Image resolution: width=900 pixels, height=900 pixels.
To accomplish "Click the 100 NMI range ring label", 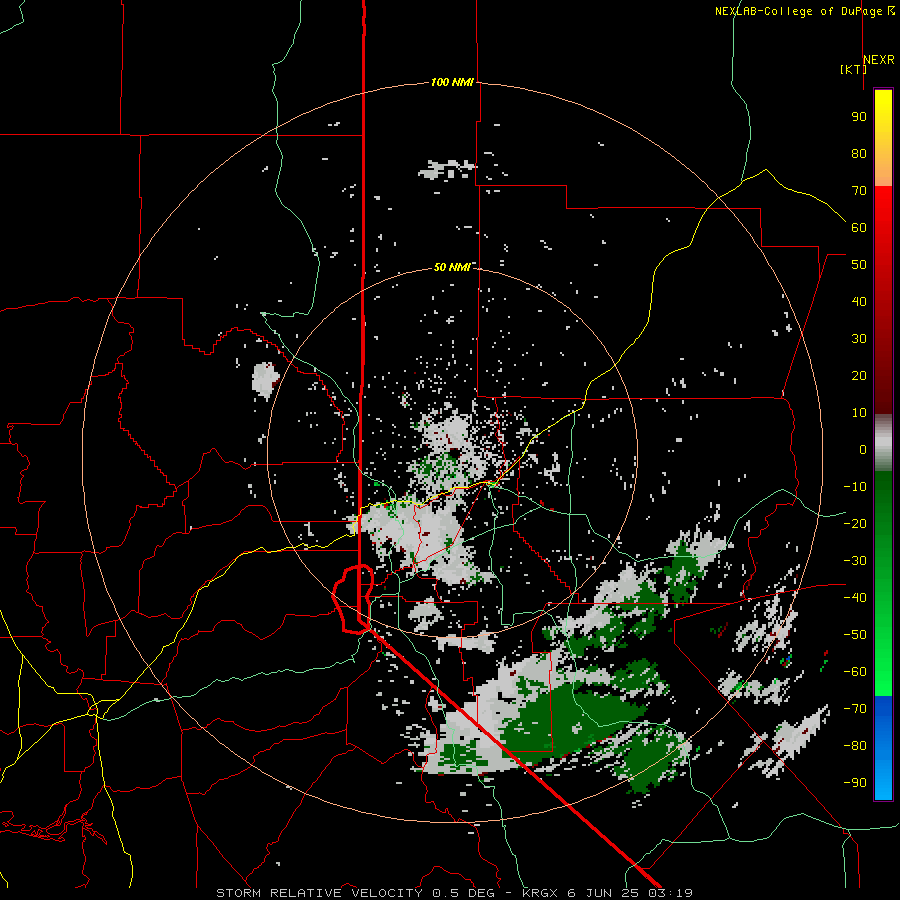I will [x=452, y=83].
